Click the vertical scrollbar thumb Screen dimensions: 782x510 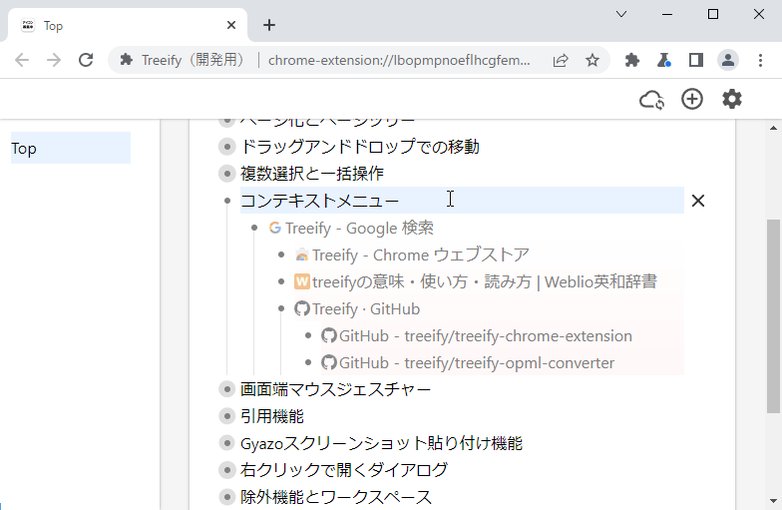pos(773,316)
